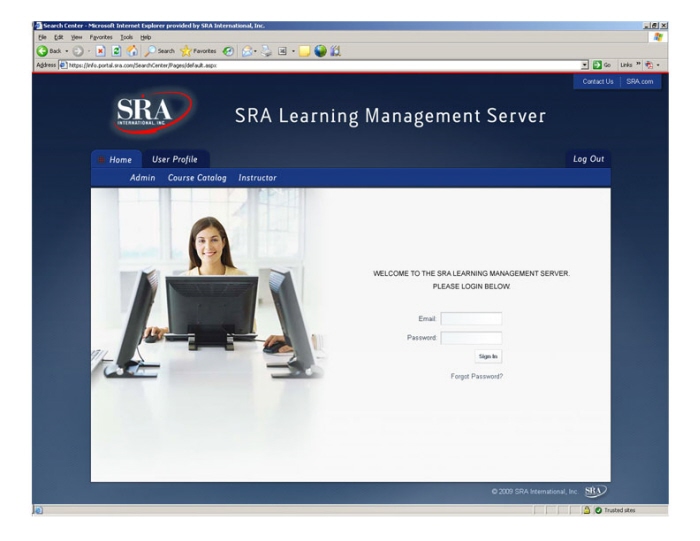The width and height of the screenshot is (700, 541).
Task: Click the Email input field
Action: pos(471,318)
